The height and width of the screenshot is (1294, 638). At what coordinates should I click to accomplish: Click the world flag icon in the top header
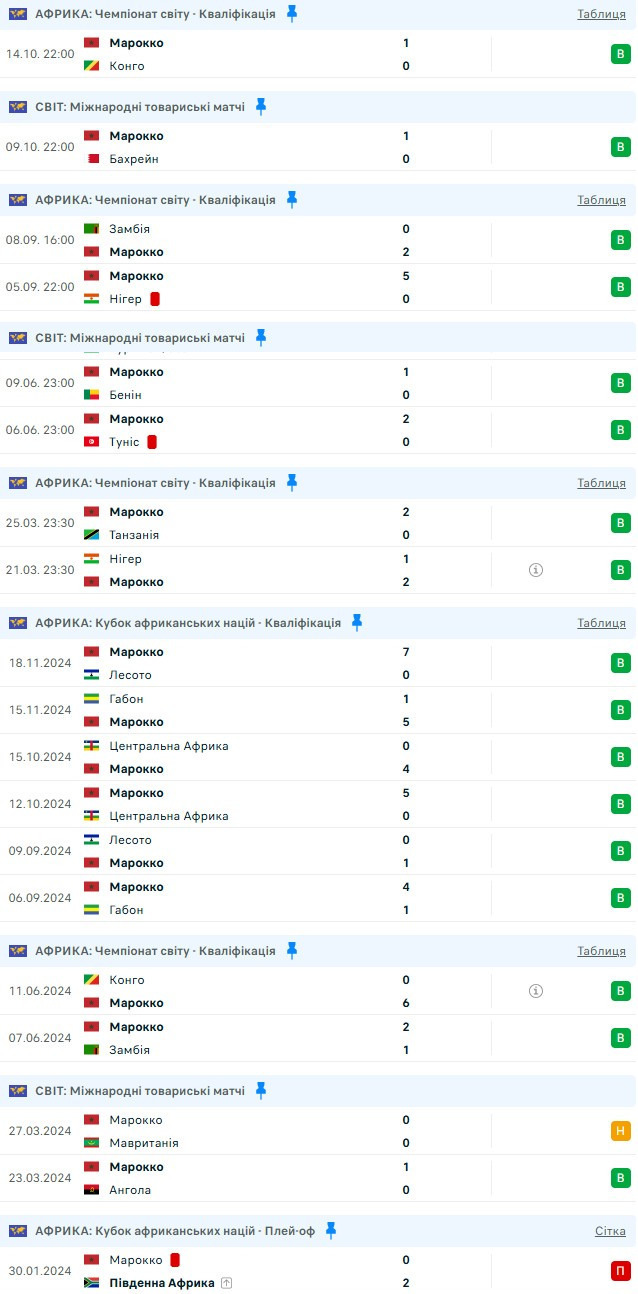[x=18, y=14]
